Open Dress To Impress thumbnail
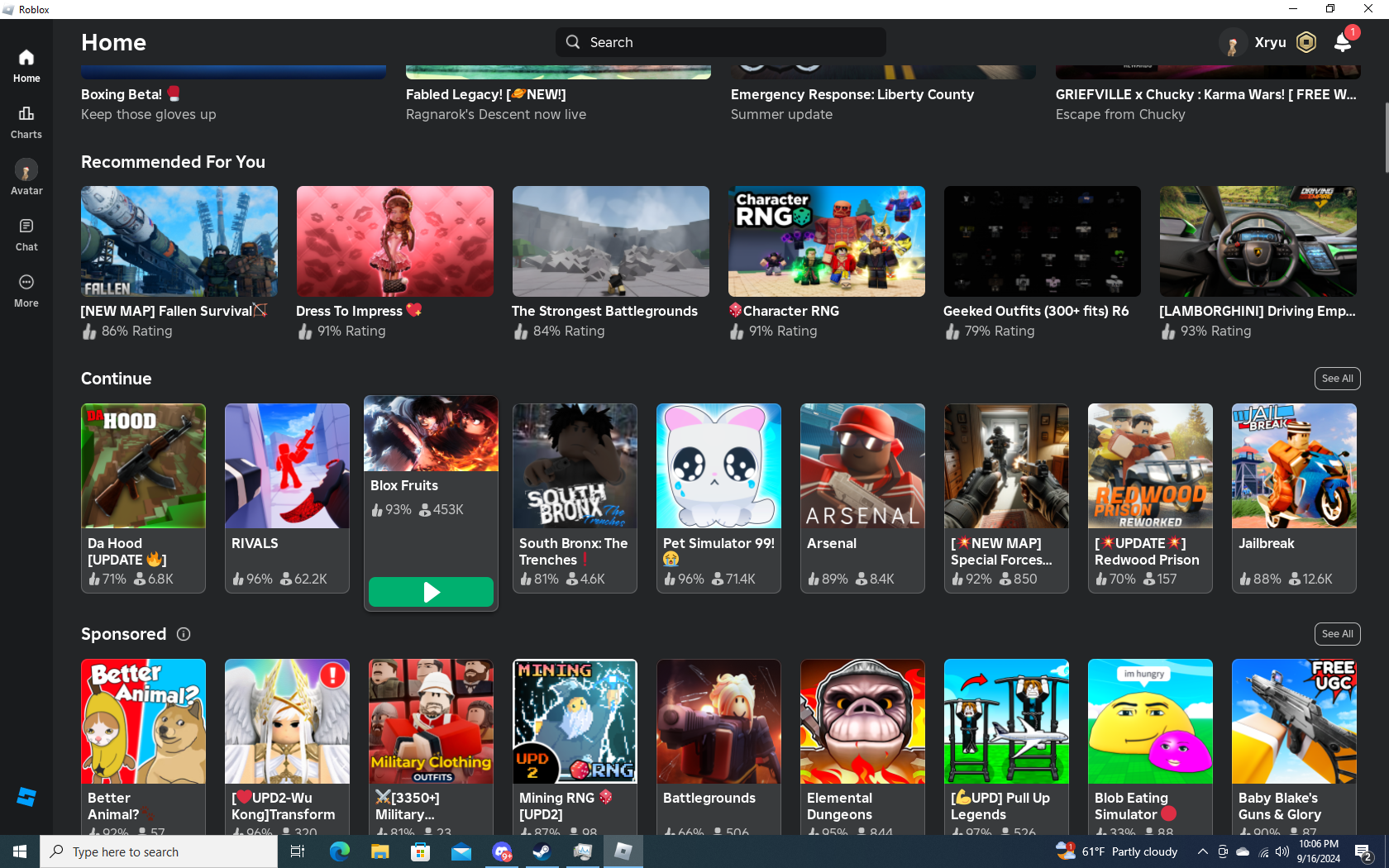The height and width of the screenshot is (868, 1389). pyautogui.click(x=395, y=241)
